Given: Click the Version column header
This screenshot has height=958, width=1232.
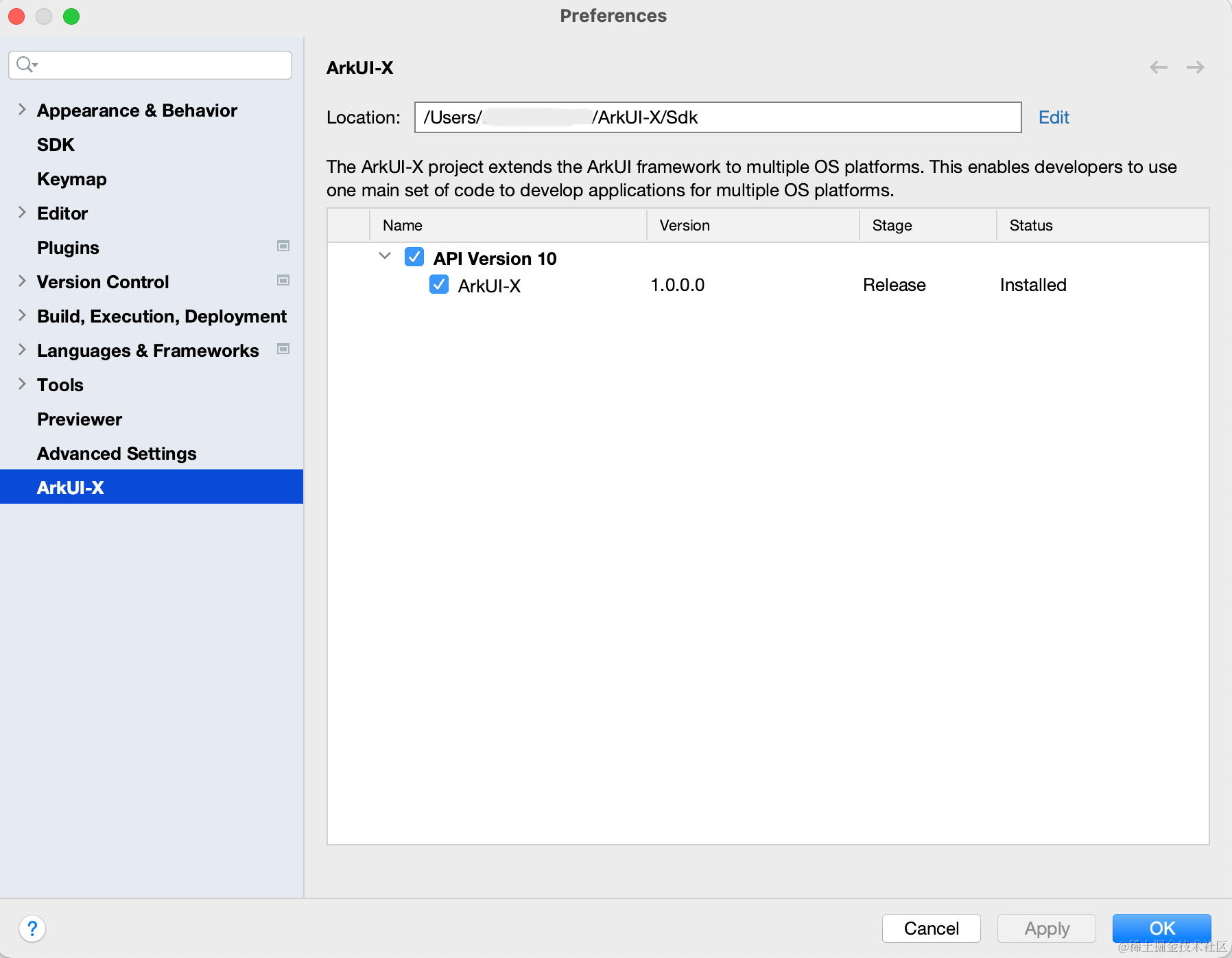Looking at the screenshot, I should (753, 225).
